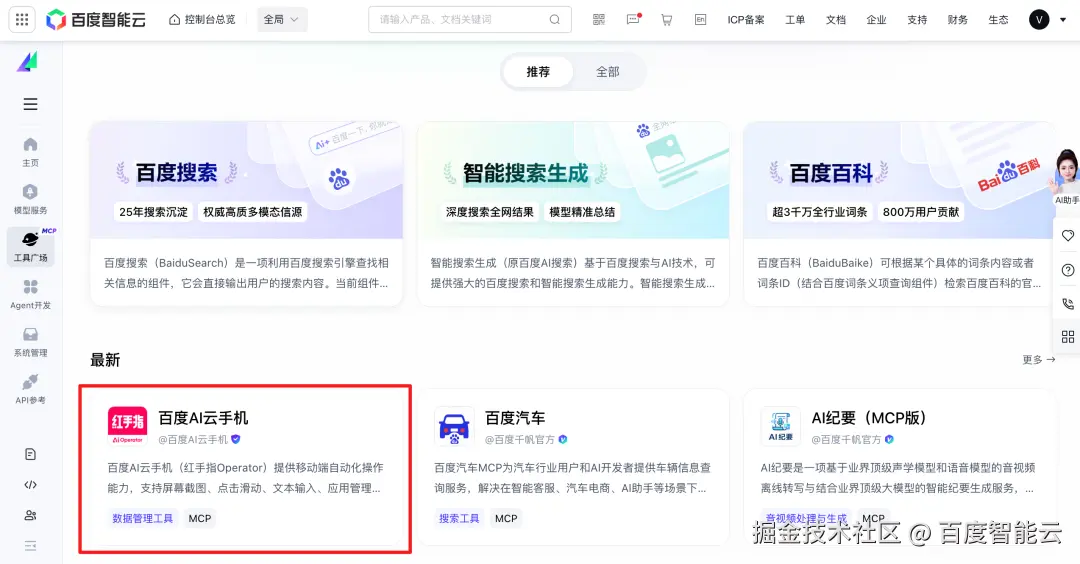Click the 搜索工具 tag
The width and height of the screenshot is (1080, 564).
pos(459,519)
